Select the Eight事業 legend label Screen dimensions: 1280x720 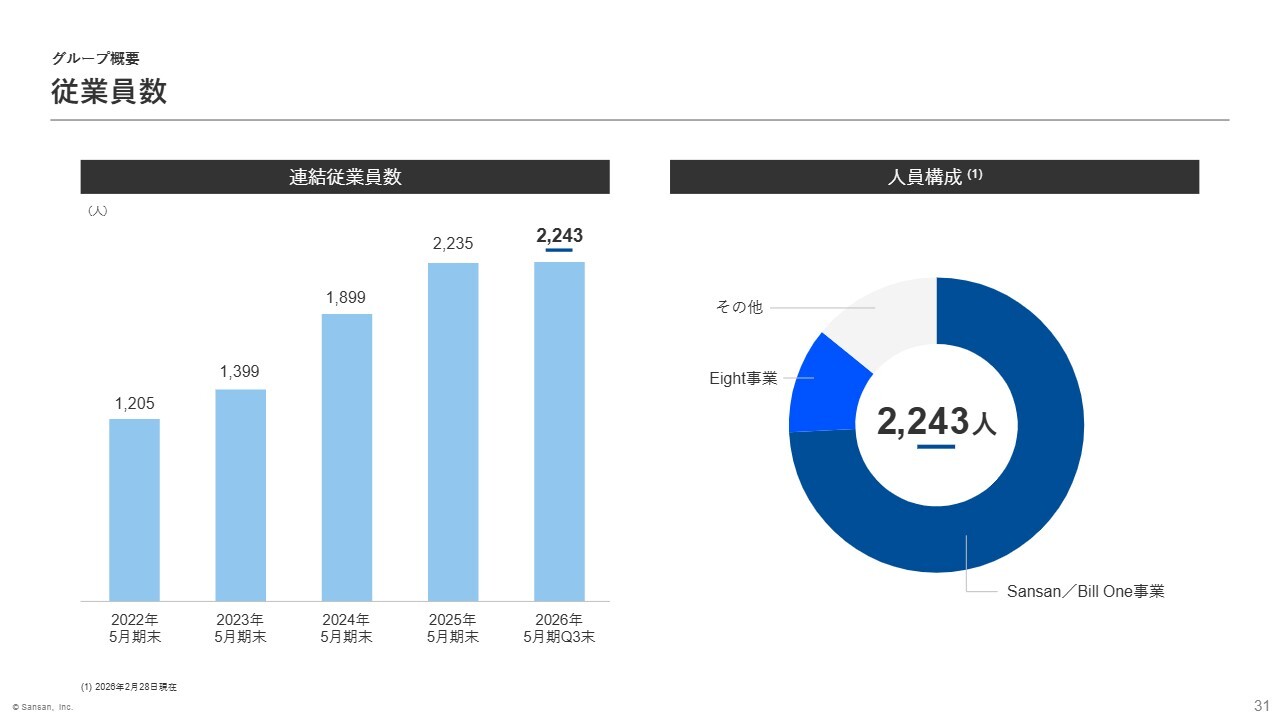coord(743,378)
